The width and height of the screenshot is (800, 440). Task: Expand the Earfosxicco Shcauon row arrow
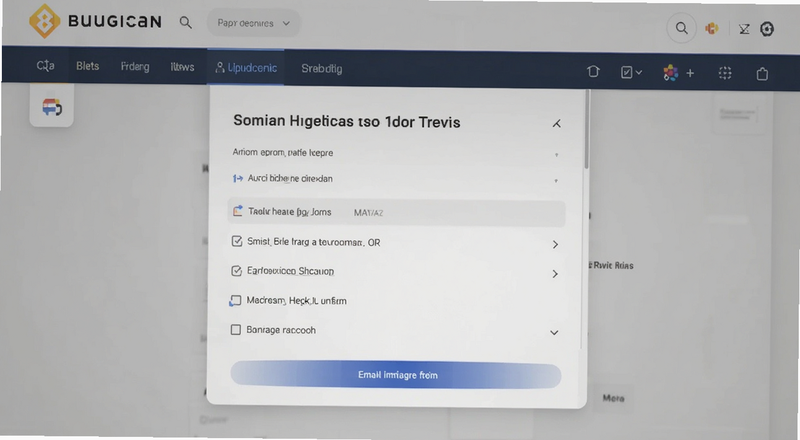555,274
